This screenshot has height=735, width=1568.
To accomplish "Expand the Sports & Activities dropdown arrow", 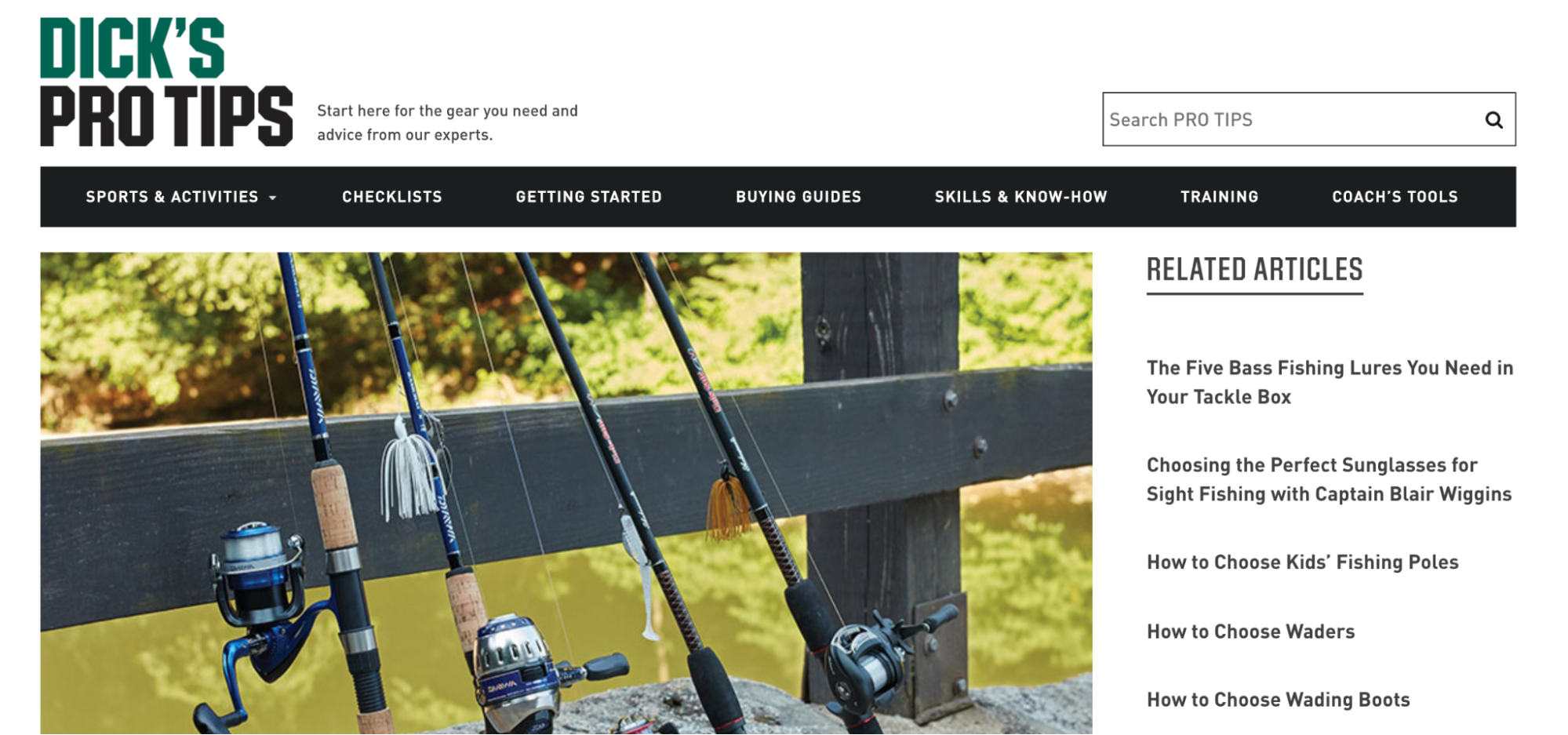I will (x=272, y=198).
